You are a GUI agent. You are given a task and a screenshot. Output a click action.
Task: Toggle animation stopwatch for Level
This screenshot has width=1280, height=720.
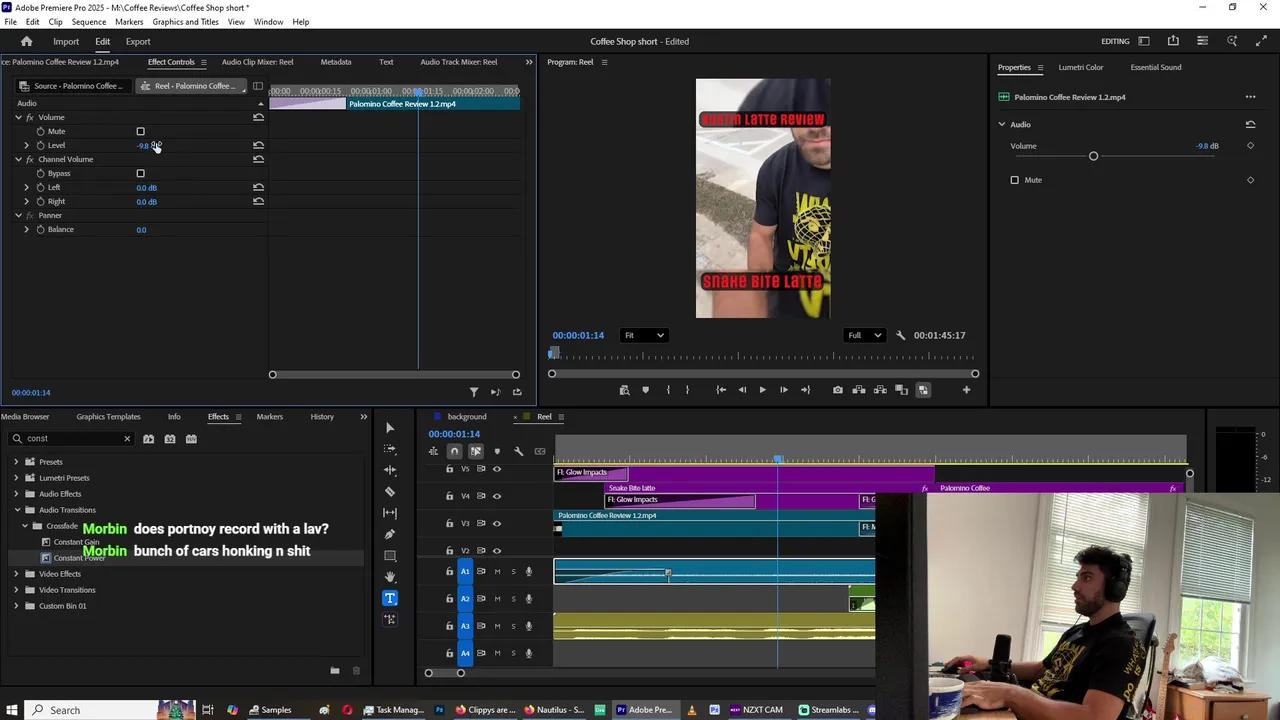coord(40,145)
